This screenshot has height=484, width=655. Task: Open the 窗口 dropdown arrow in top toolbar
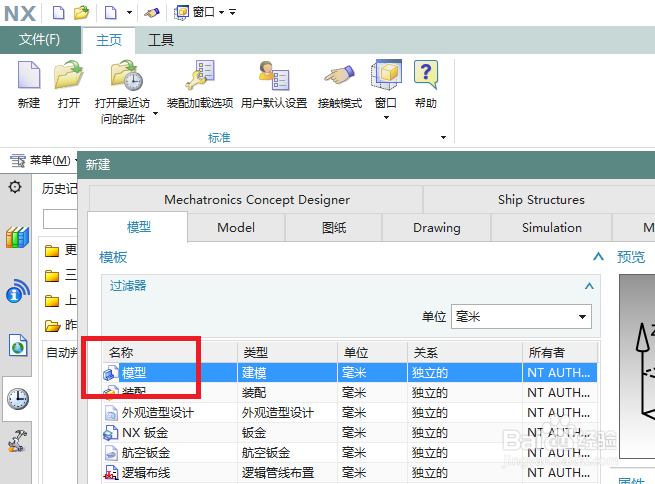(x=222, y=13)
